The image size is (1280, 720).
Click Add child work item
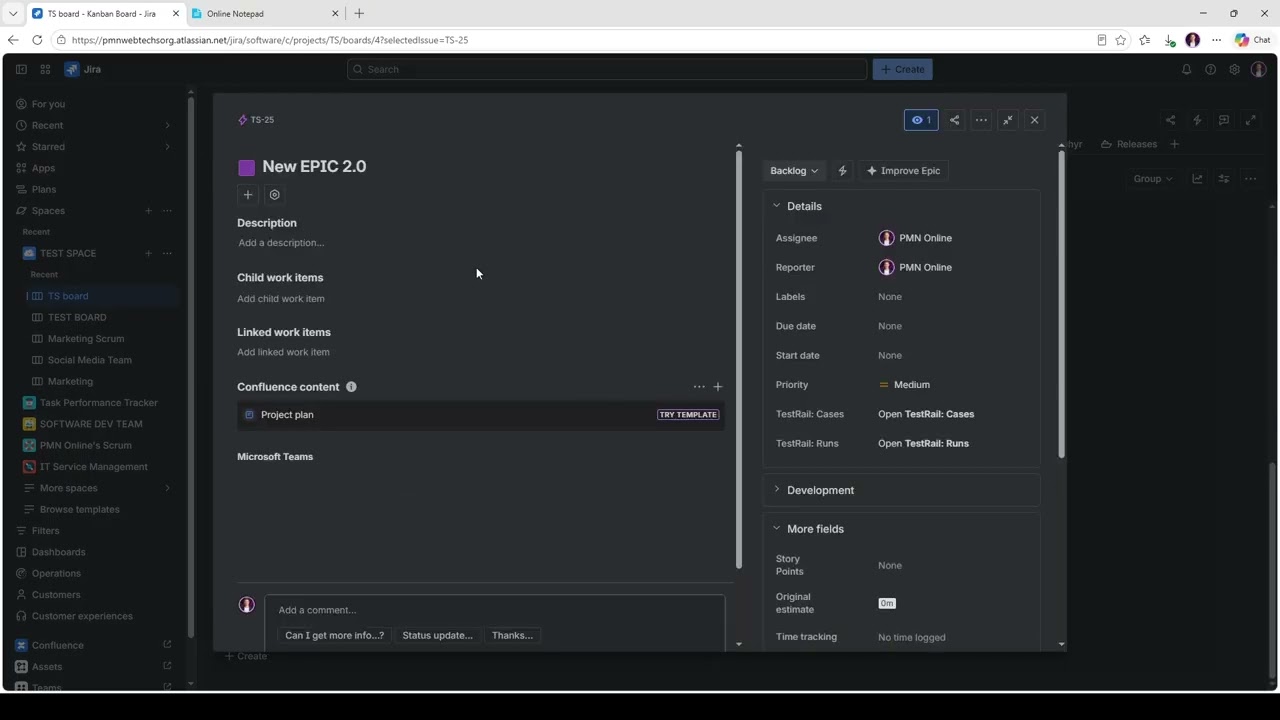click(281, 299)
